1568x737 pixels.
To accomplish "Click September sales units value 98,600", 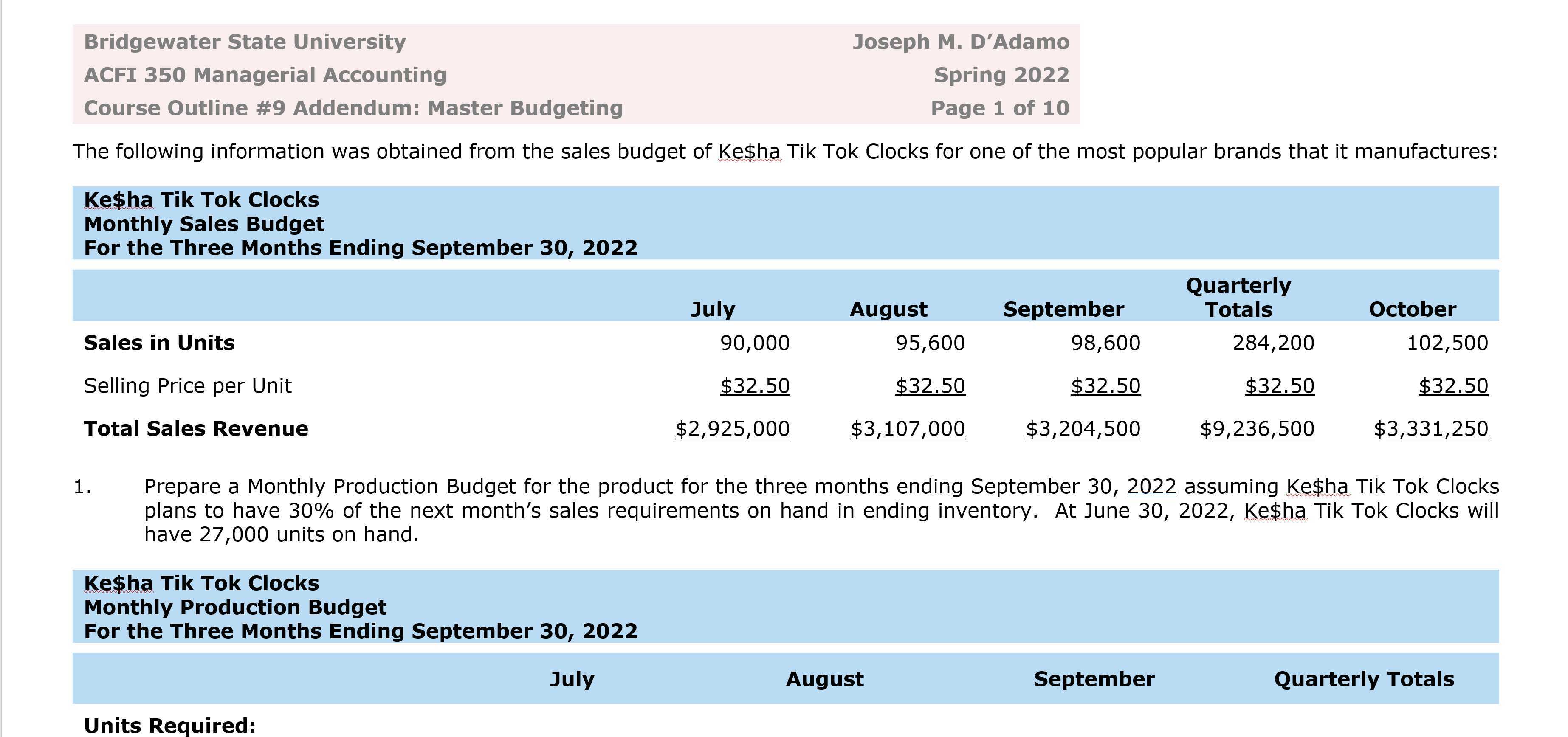I will (1105, 343).
